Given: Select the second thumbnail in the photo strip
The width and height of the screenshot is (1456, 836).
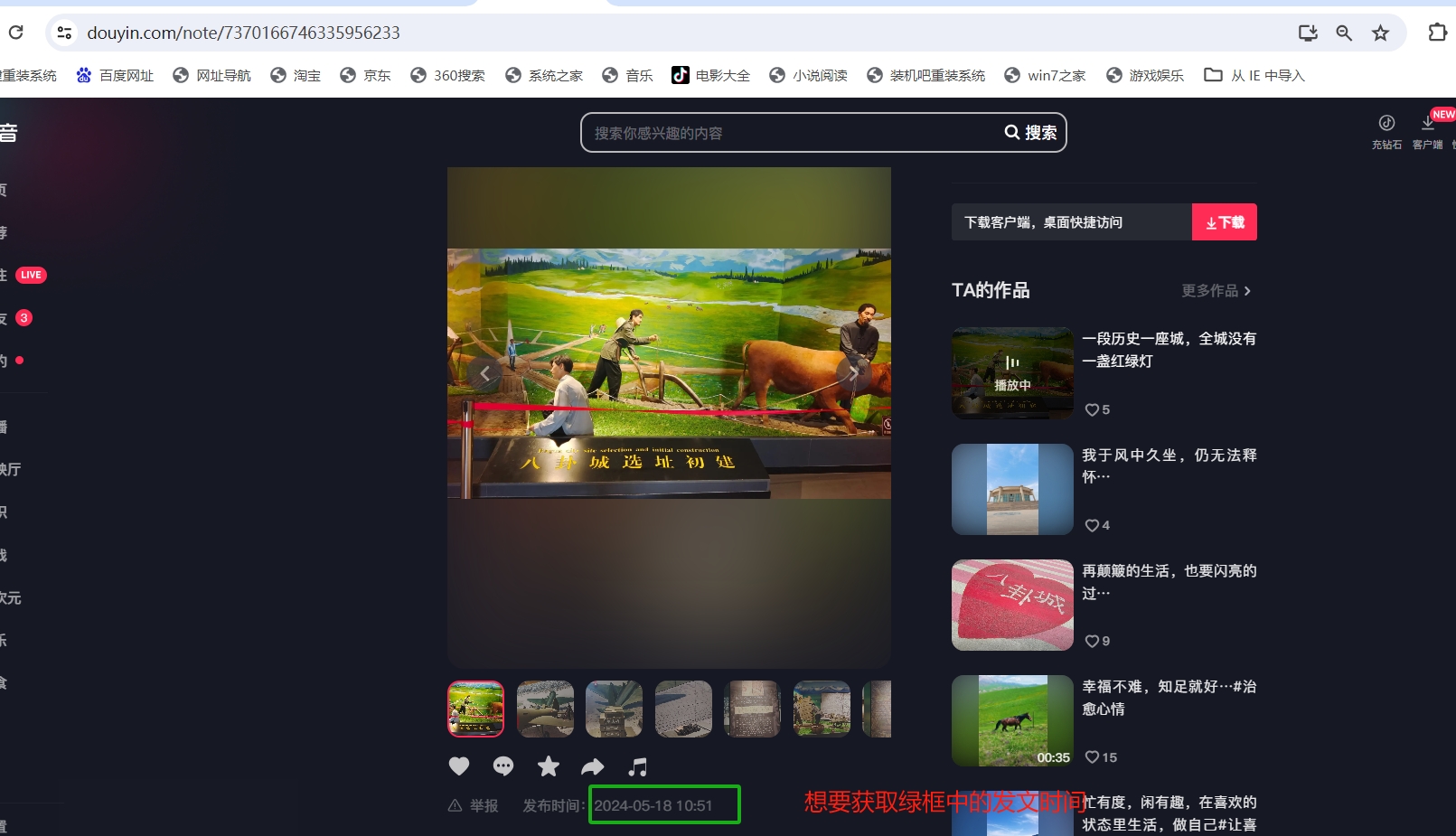Looking at the screenshot, I should click(x=545, y=709).
